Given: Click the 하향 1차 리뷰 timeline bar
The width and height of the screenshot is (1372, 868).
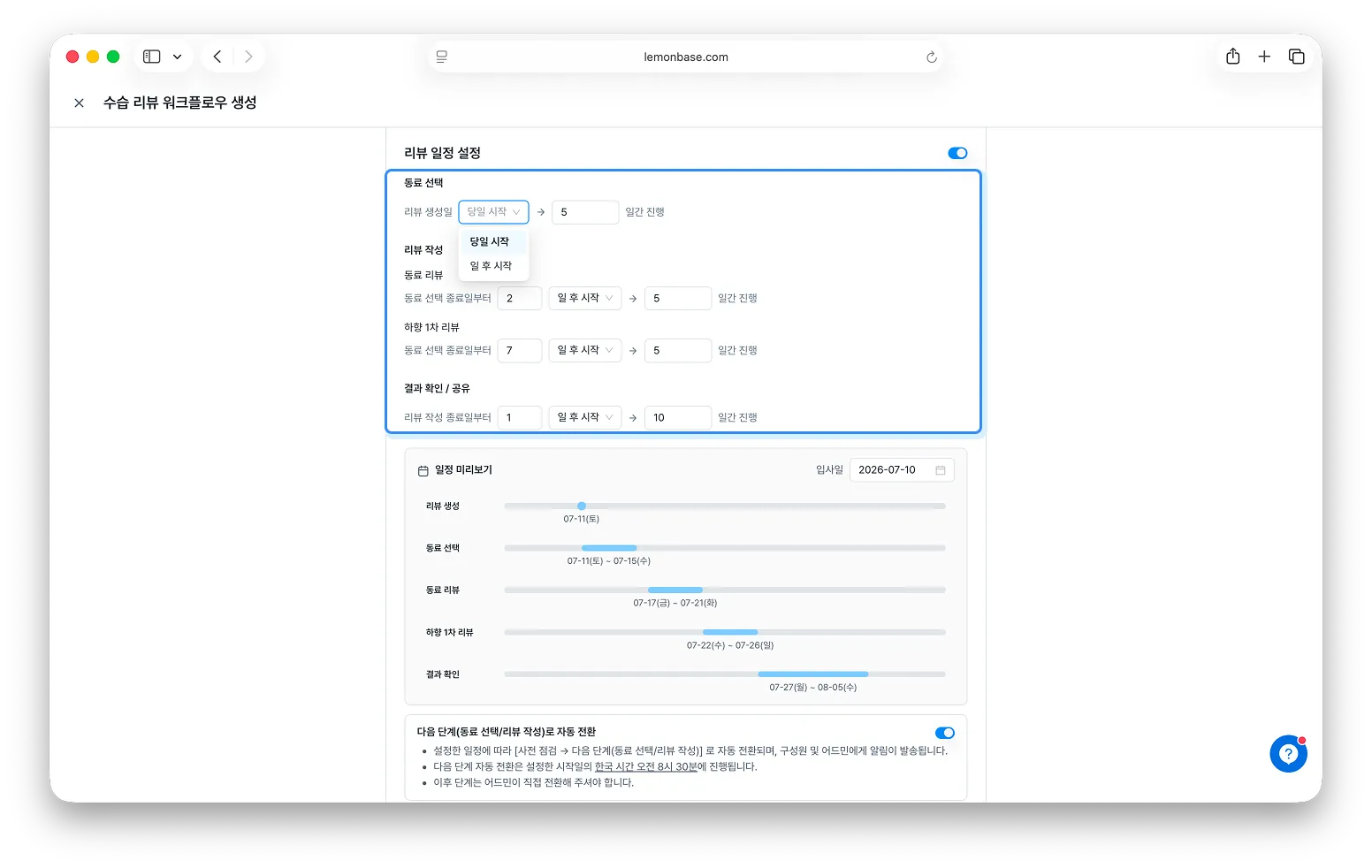Looking at the screenshot, I should coord(730,632).
